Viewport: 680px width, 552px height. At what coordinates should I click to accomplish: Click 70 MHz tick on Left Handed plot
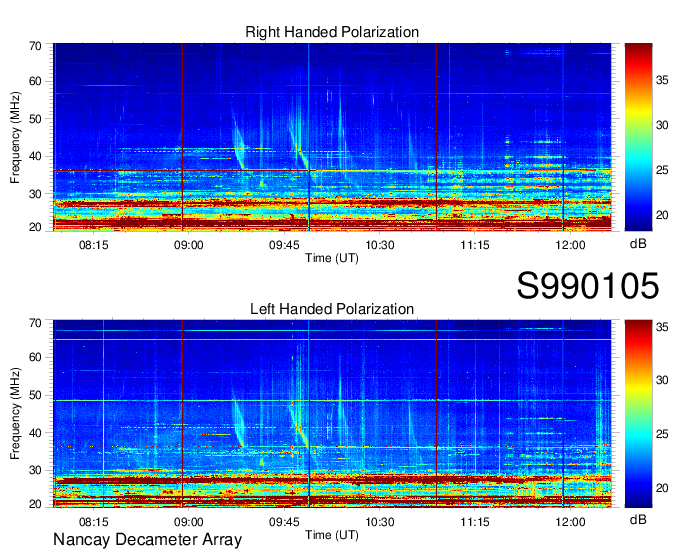click(x=35, y=323)
